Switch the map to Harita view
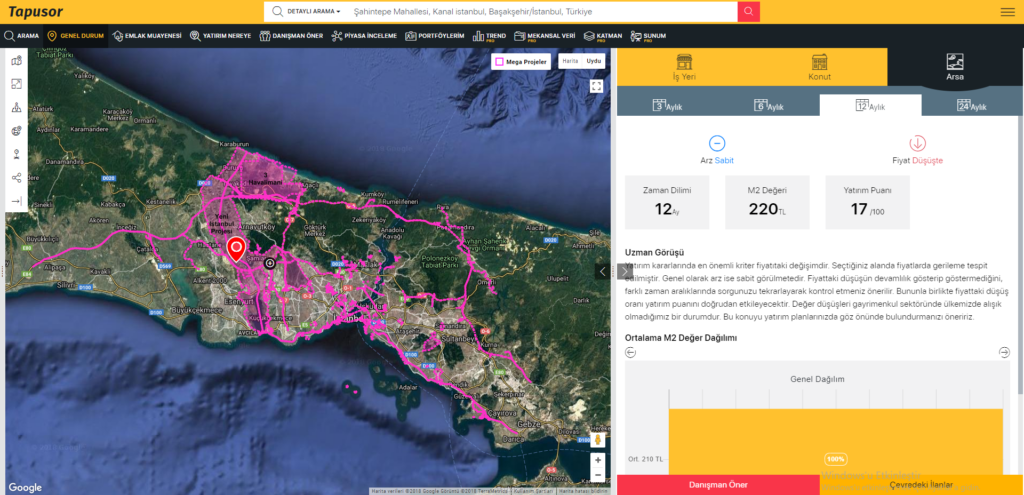This screenshot has width=1024, height=495. tap(570, 61)
